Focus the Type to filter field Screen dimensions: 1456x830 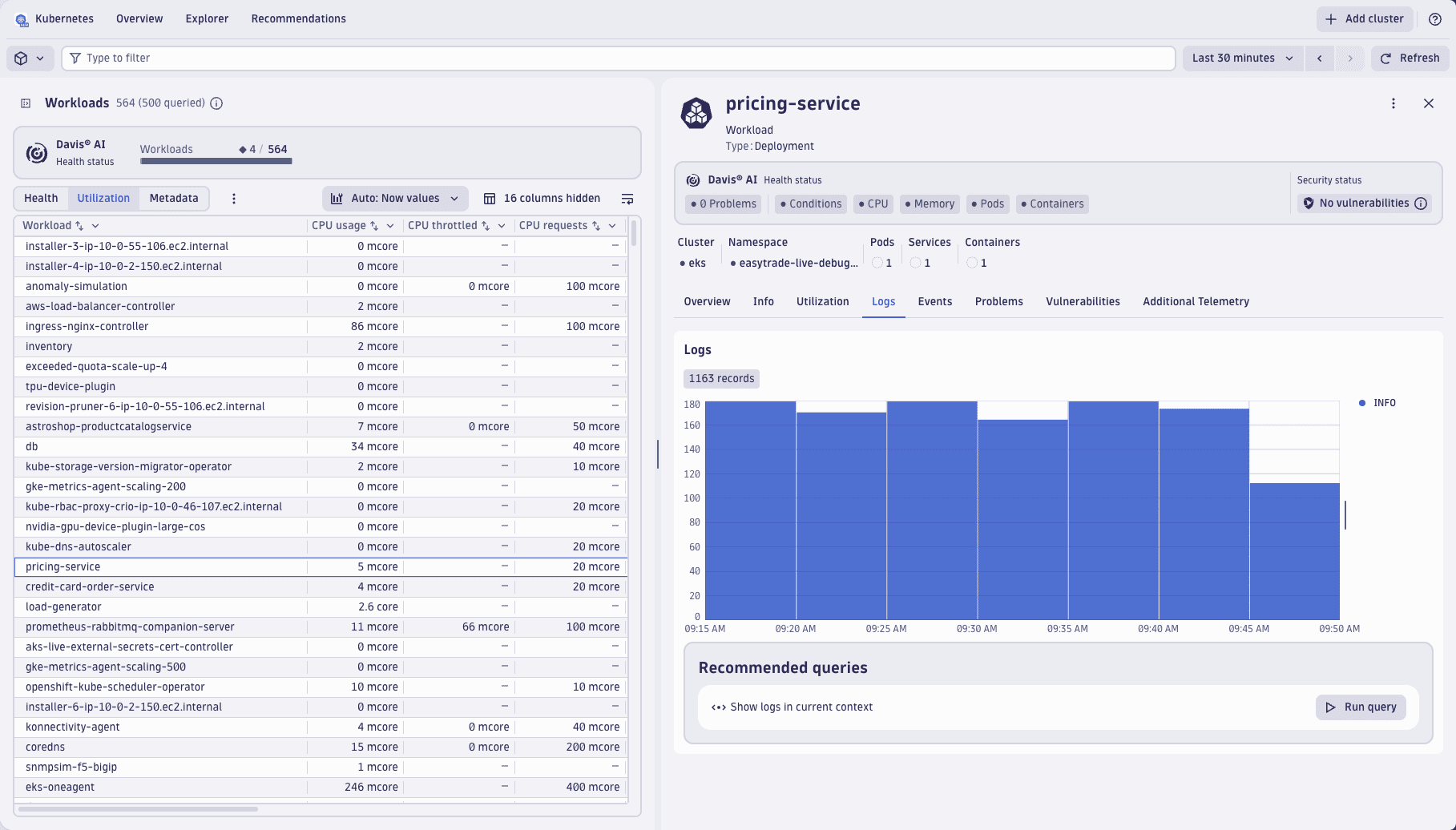(619, 58)
